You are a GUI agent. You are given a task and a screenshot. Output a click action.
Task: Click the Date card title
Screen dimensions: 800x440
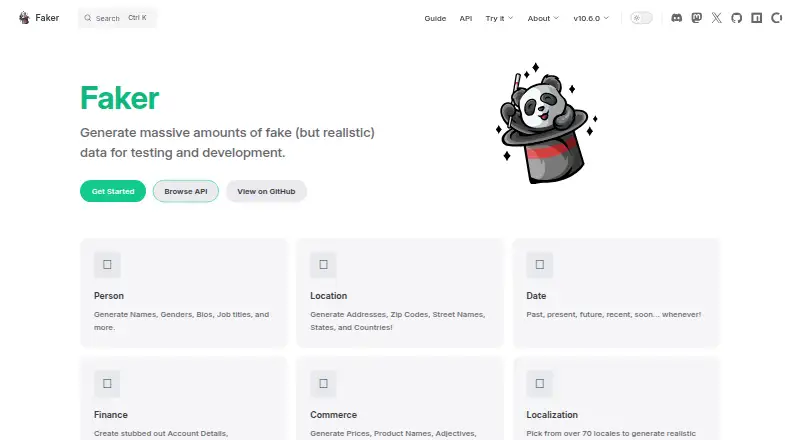coord(536,296)
